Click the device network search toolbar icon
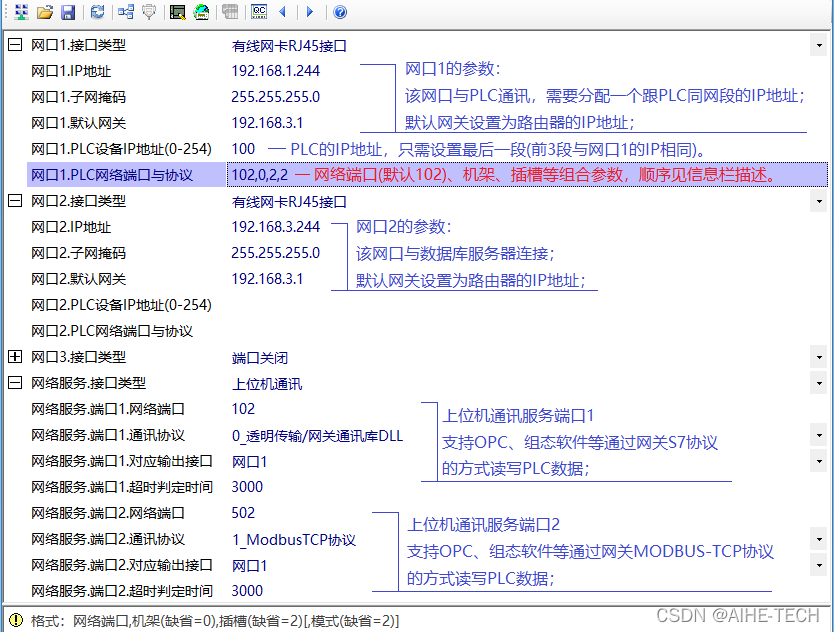Screen dimensions: 834x632 click(x=21, y=12)
